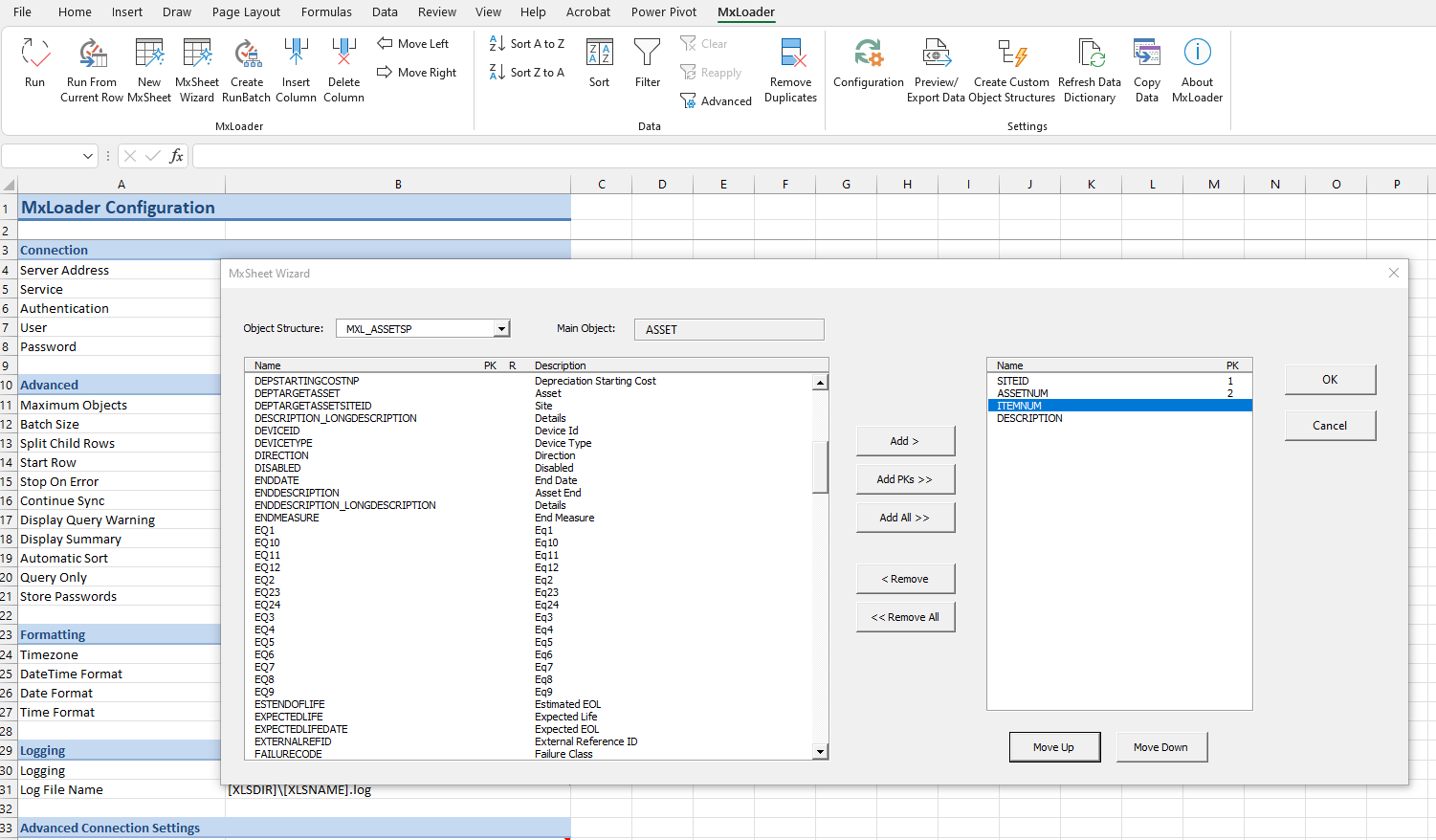Click Preview/Export Data icon
This screenshot has width=1436, height=840.
point(937,54)
